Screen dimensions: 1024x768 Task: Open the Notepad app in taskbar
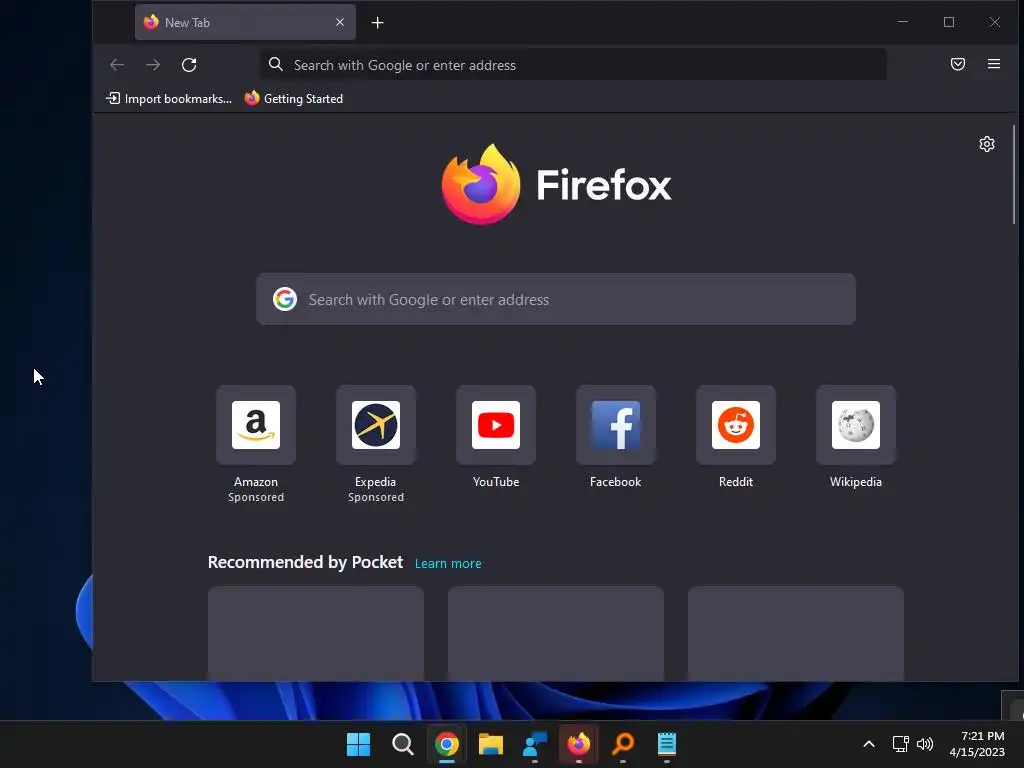coord(667,744)
